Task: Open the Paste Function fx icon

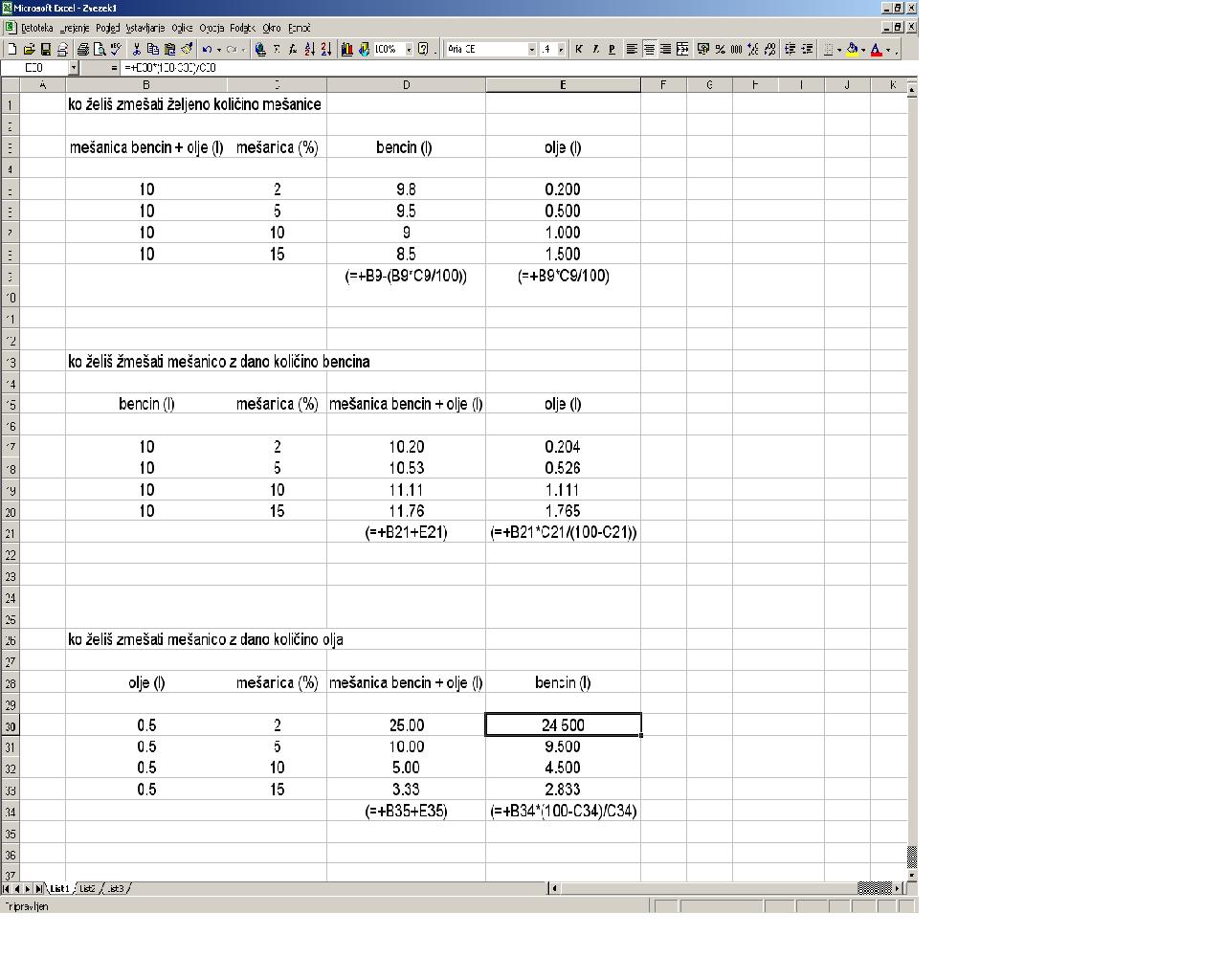Action: coord(293,49)
